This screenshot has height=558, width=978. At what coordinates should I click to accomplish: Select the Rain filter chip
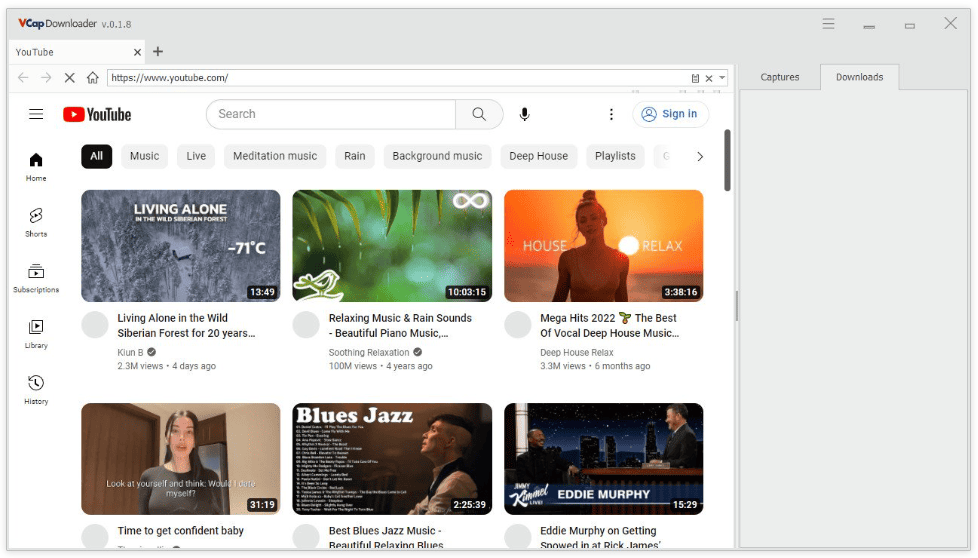click(355, 156)
